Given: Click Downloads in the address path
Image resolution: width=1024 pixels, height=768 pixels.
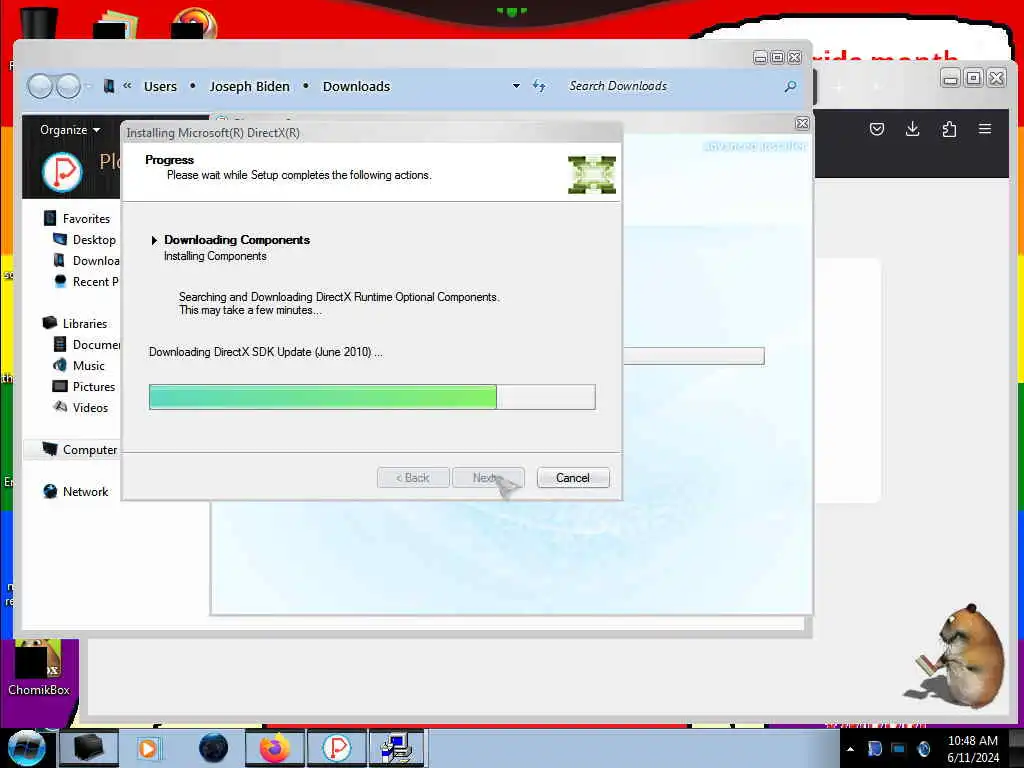Looking at the screenshot, I should click(x=356, y=86).
